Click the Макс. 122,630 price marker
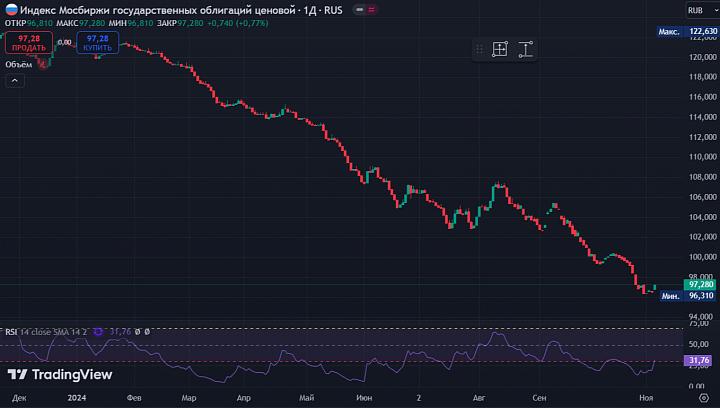720x408 pixels. [687, 31]
